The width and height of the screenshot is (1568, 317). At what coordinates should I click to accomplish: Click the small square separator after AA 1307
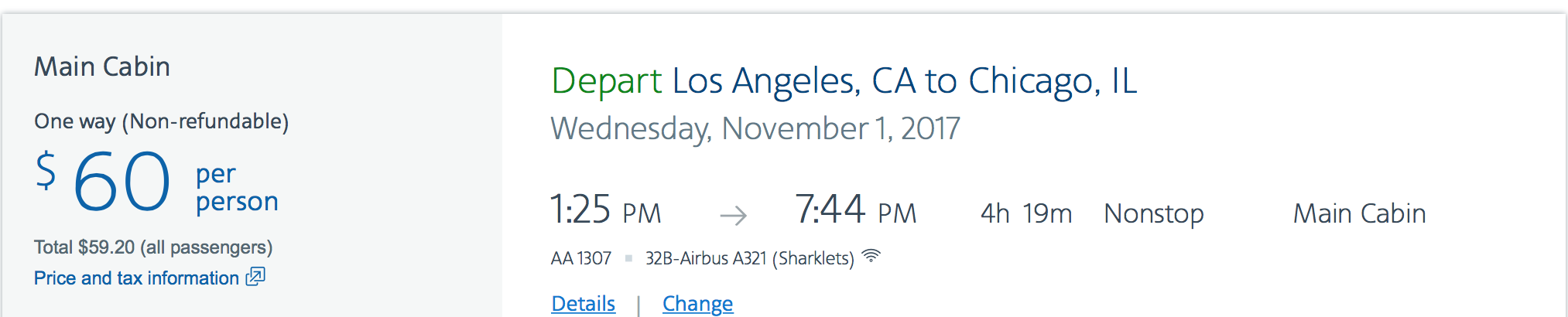[628, 258]
